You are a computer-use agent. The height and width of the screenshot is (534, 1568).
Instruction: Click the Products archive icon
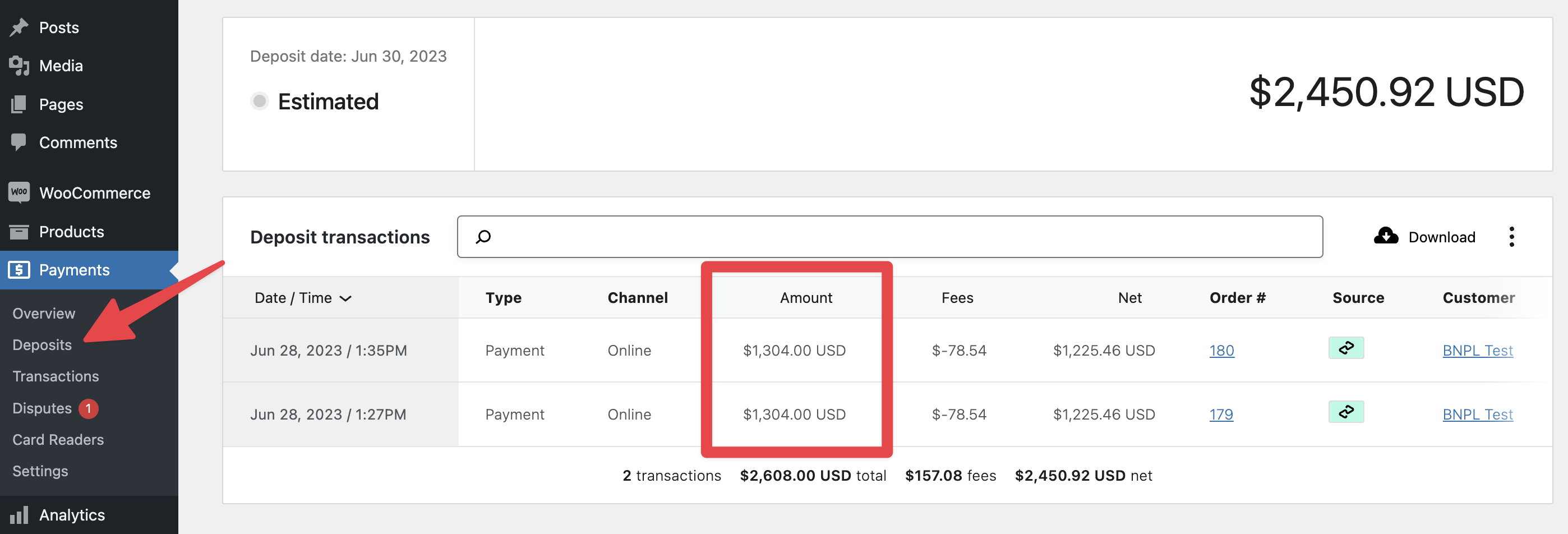tap(19, 232)
